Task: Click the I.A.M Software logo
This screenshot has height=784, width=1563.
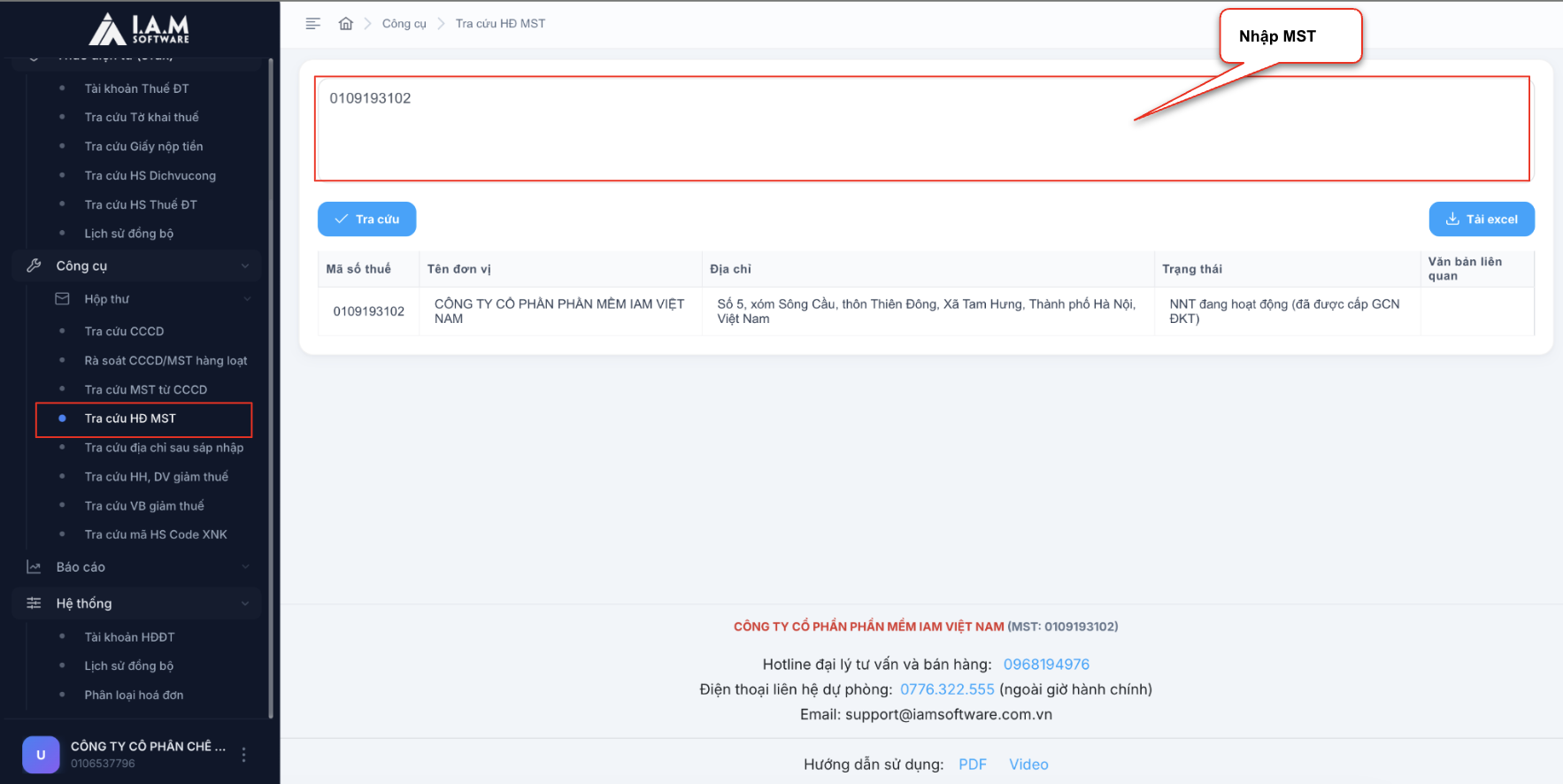Action: (x=140, y=29)
